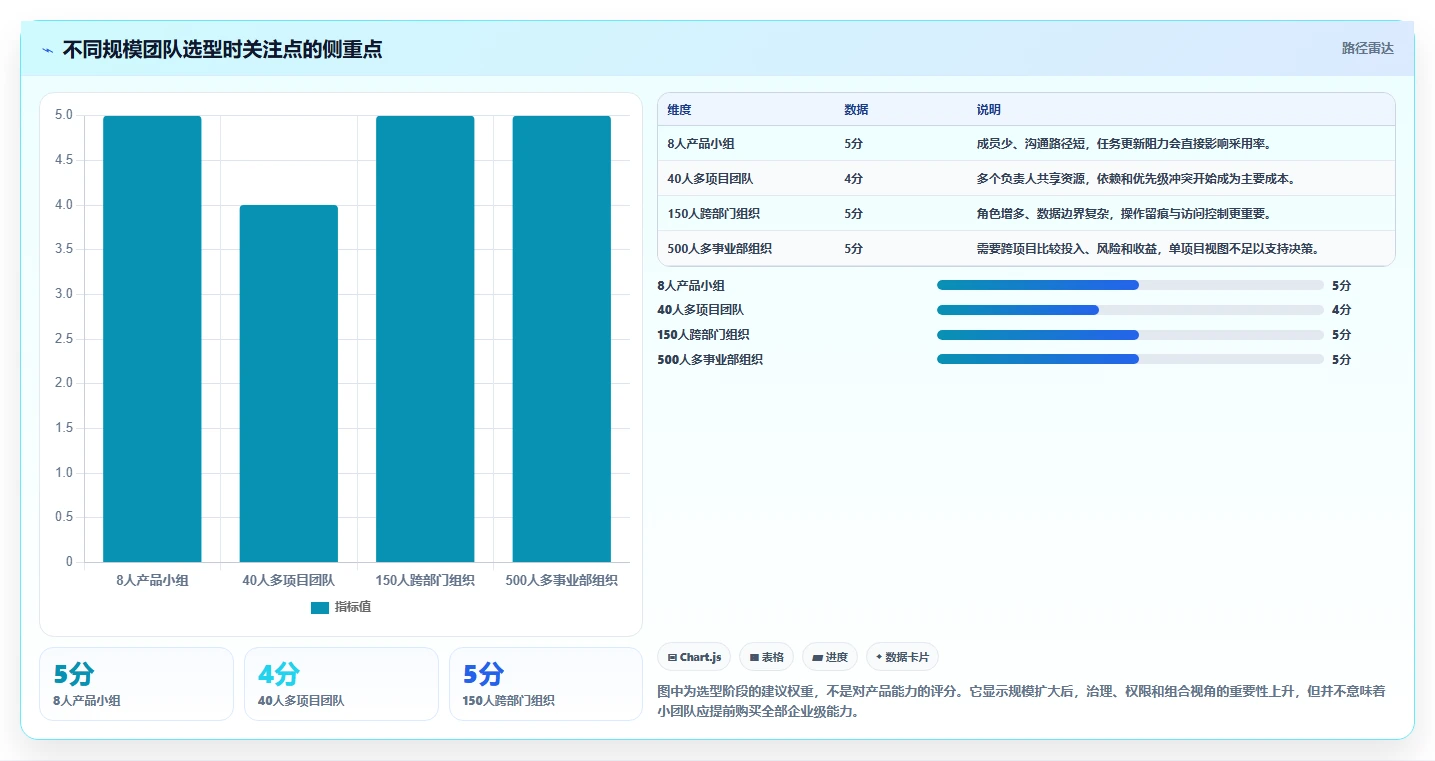Click the 8人产品小组 x-axis label
Screen dimensions: 1435x761
tap(152, 580)
